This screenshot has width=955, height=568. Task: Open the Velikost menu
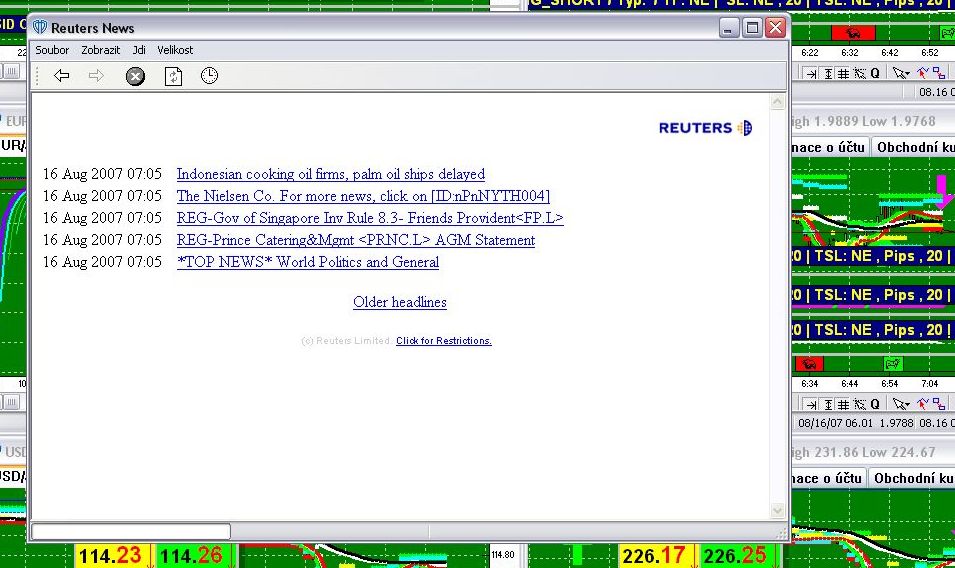pos(175,50)
